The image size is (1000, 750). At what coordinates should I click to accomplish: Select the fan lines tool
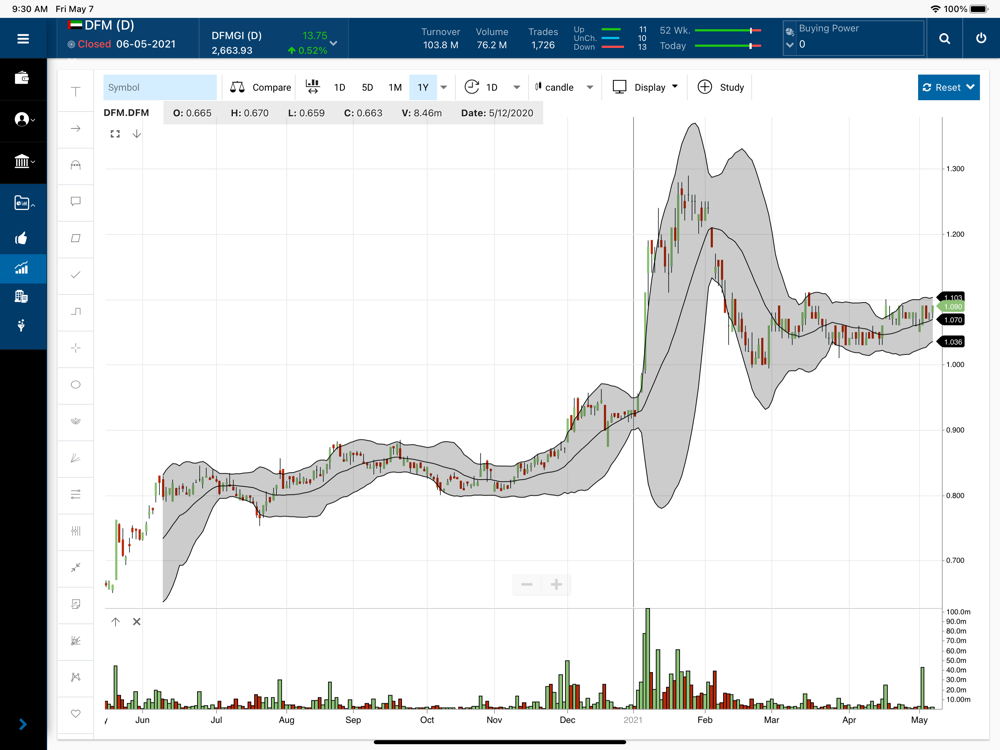coord(76,458)
